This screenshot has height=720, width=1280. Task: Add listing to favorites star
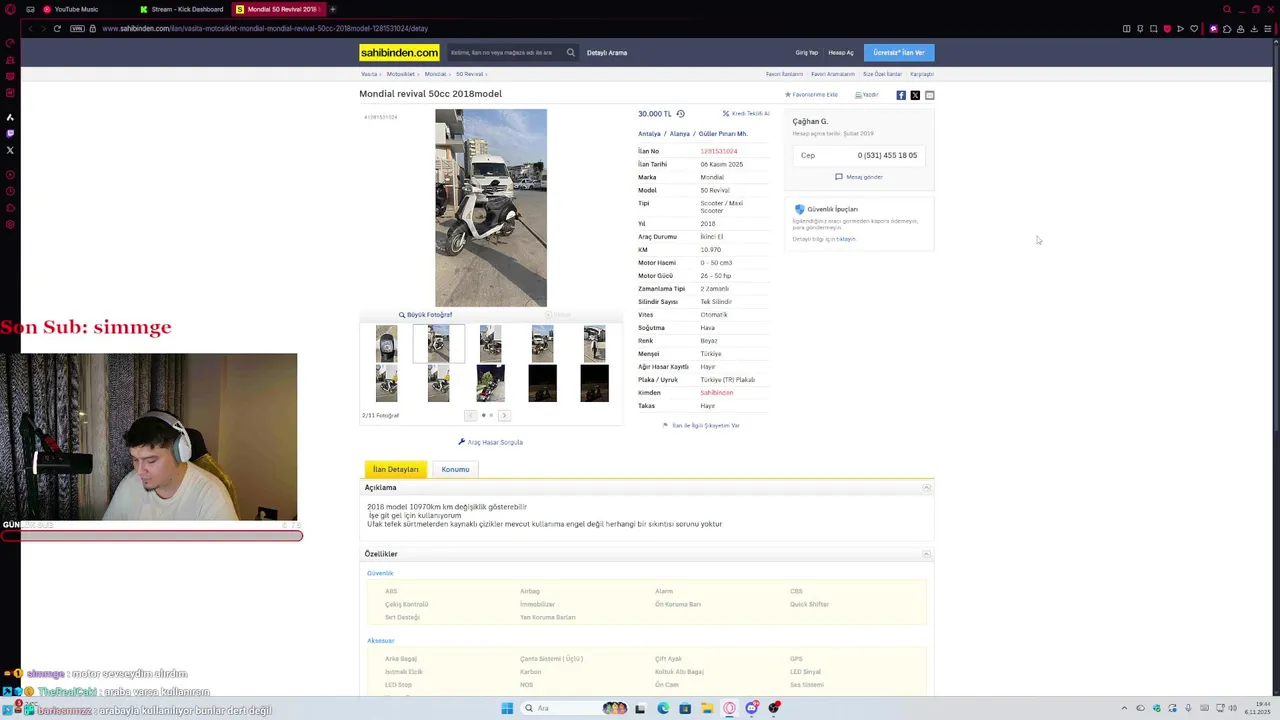click(x=788, y=95)
